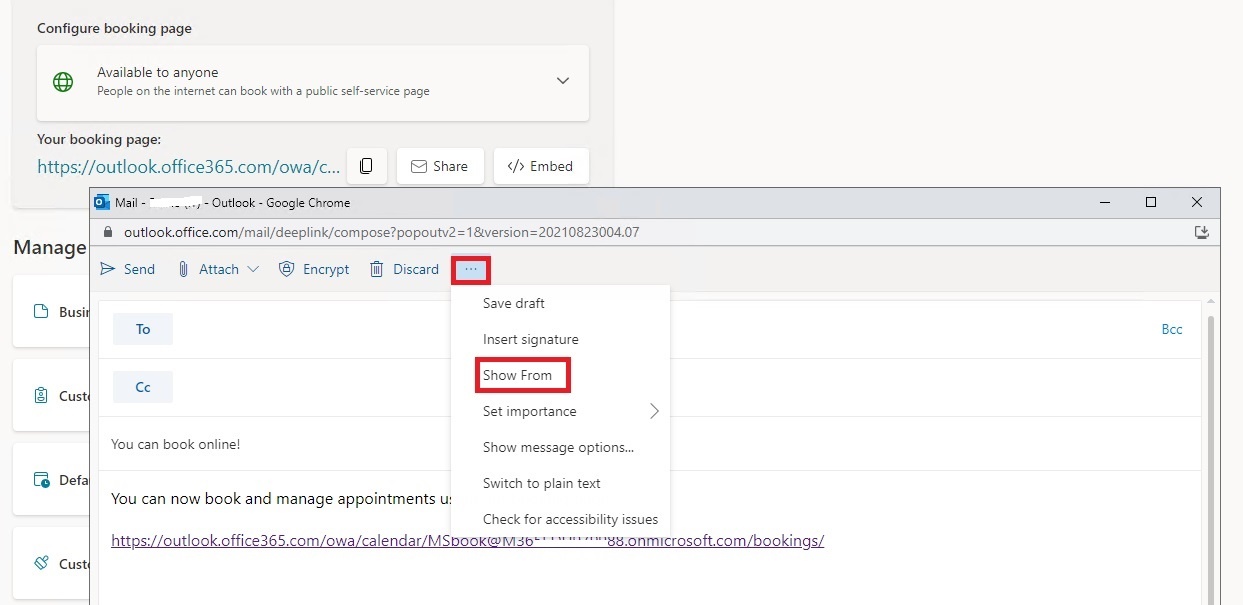The height and width of the screenshot is (605, 1243).
Task: Choose Save draft from the menu
Action: pos(513,303)
